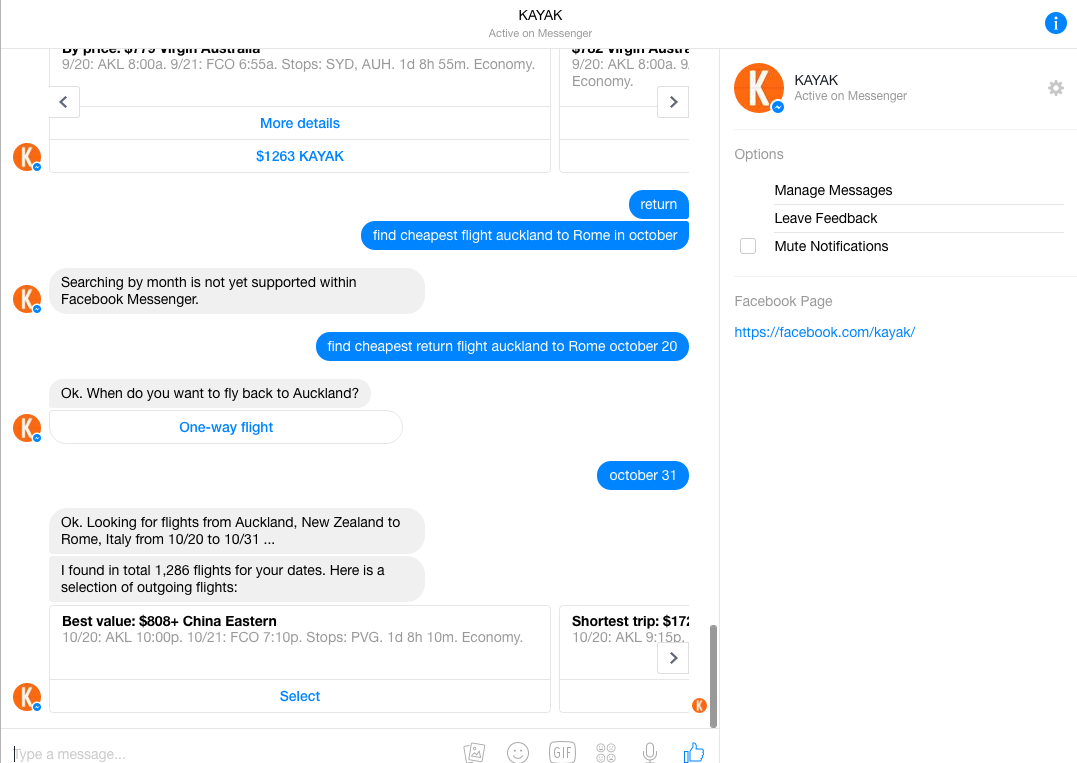1077x763 pixels.
Task: Click KAYAK avatar beside $1263 KAYAK card
Action: [x=27, y=157]
